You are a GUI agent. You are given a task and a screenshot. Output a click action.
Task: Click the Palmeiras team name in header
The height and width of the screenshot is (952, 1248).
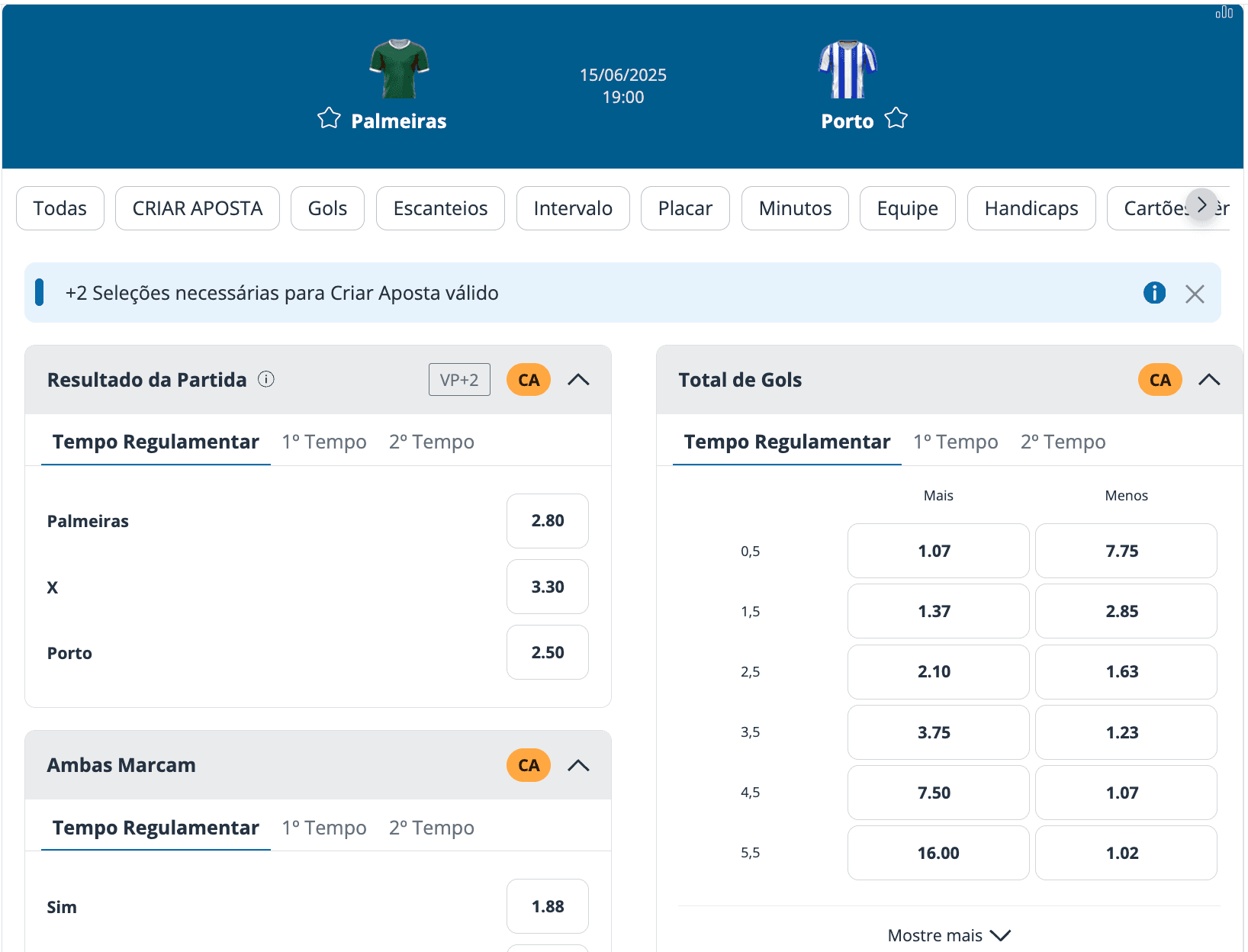(x=399, y=121)
